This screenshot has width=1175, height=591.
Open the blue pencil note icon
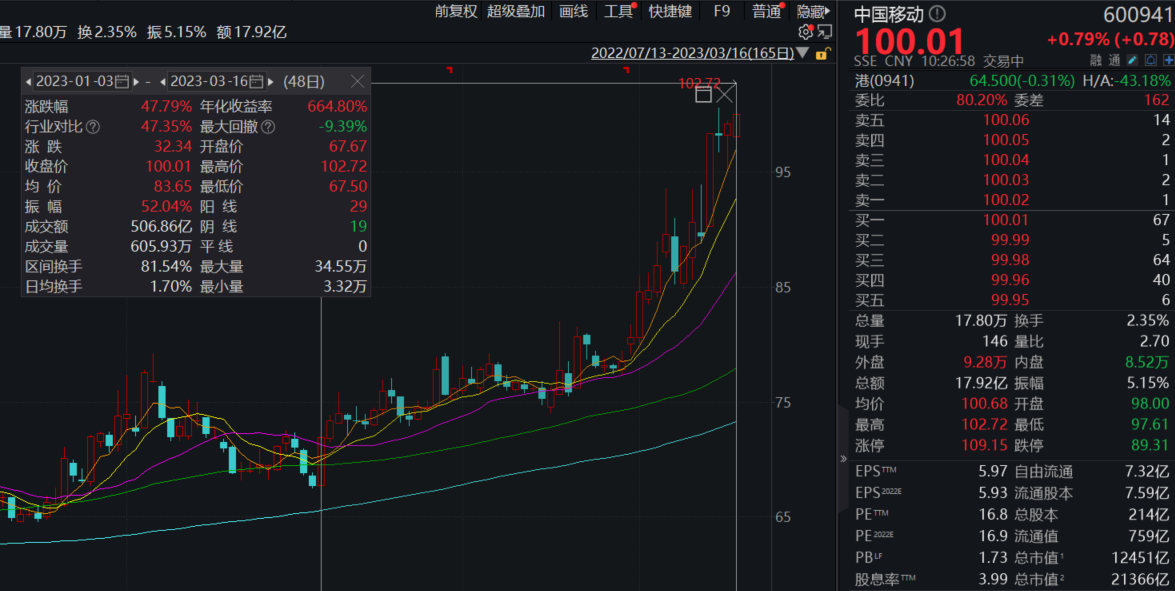click(x=1133, y=61)
